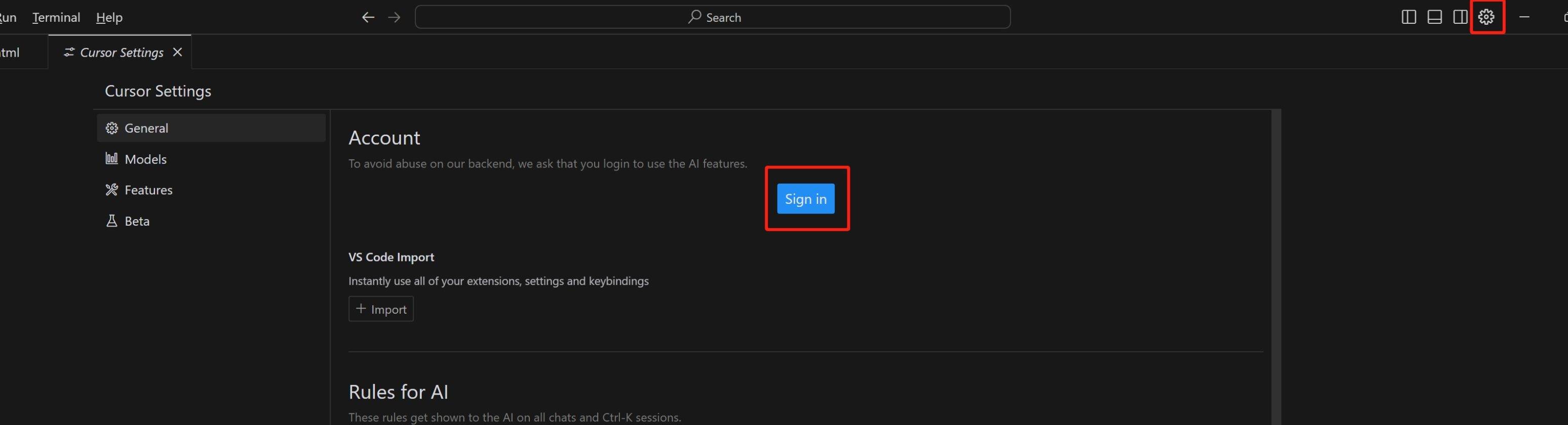Toggle the bottom panel layout icon
Image resolution: width=1568 pixels, height=425 pixels.
[x=1435, y=17]
